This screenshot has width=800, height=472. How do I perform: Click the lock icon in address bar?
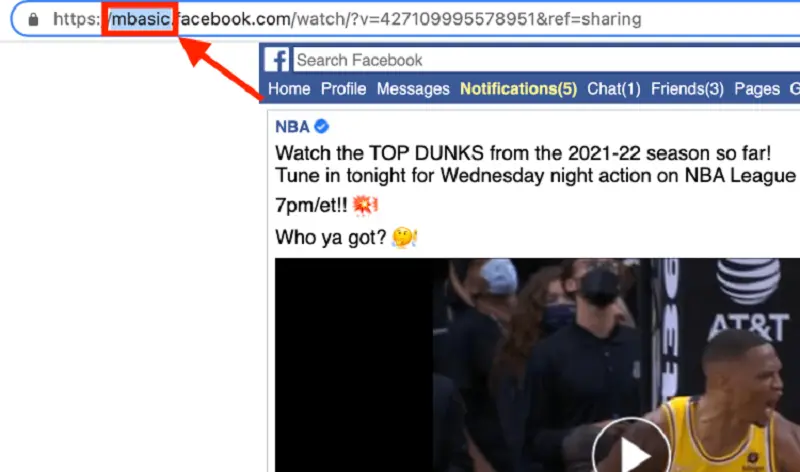click(x=33, y=19)
